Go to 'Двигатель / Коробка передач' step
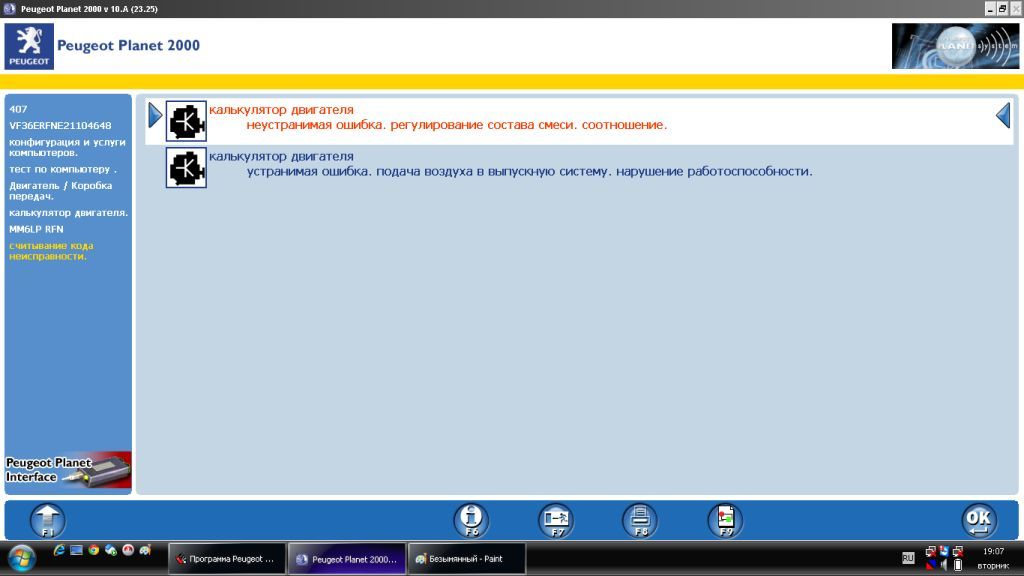Image resolution: width=1024 pixels, height=576 pixels. point(61,191)
